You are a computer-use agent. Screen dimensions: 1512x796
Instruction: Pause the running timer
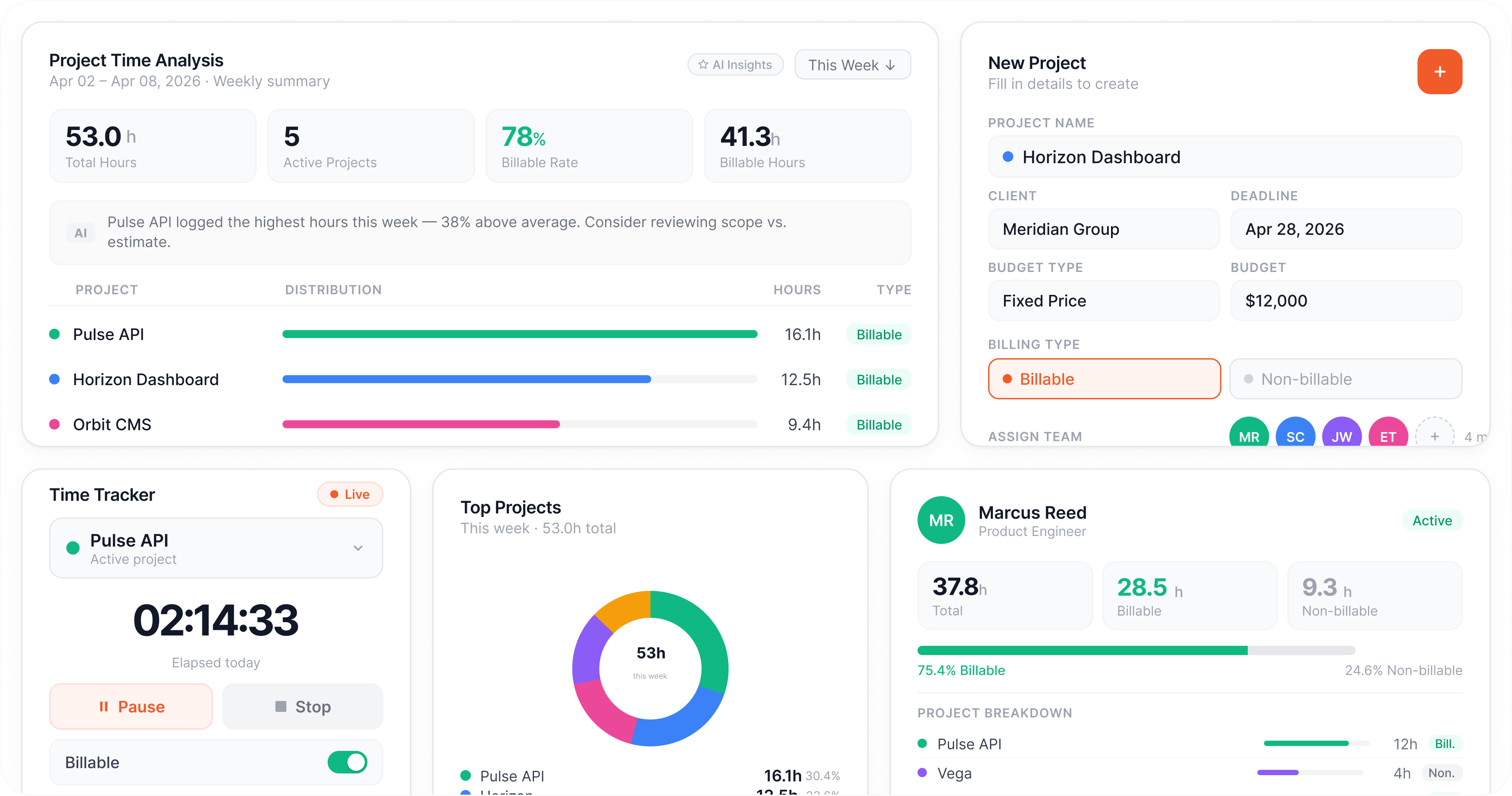click(x=131, y=706)
